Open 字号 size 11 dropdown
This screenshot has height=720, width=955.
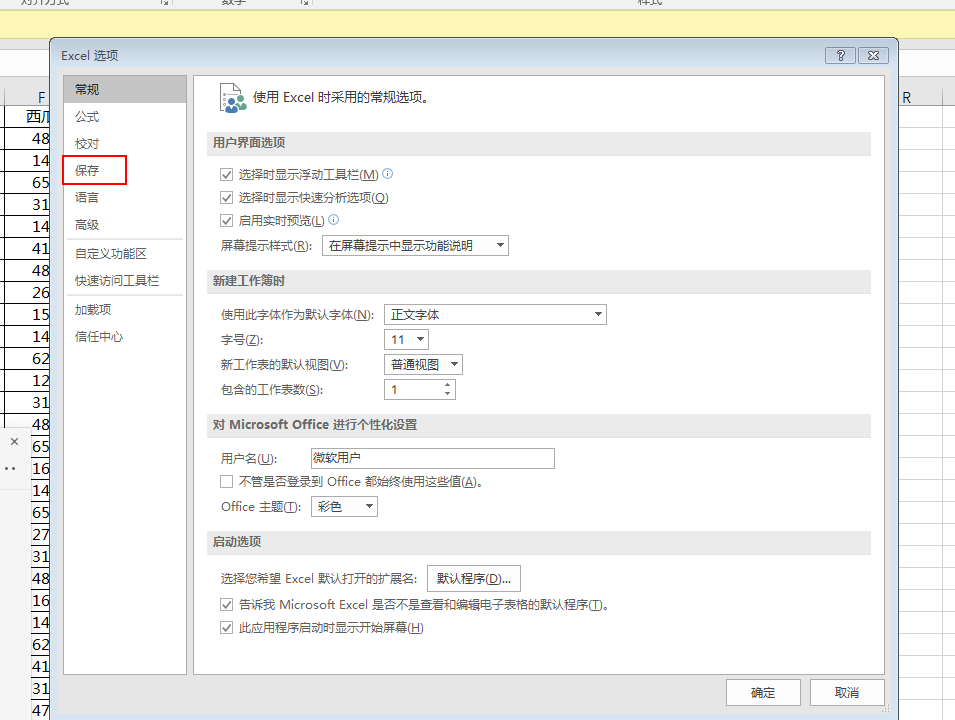406,339
